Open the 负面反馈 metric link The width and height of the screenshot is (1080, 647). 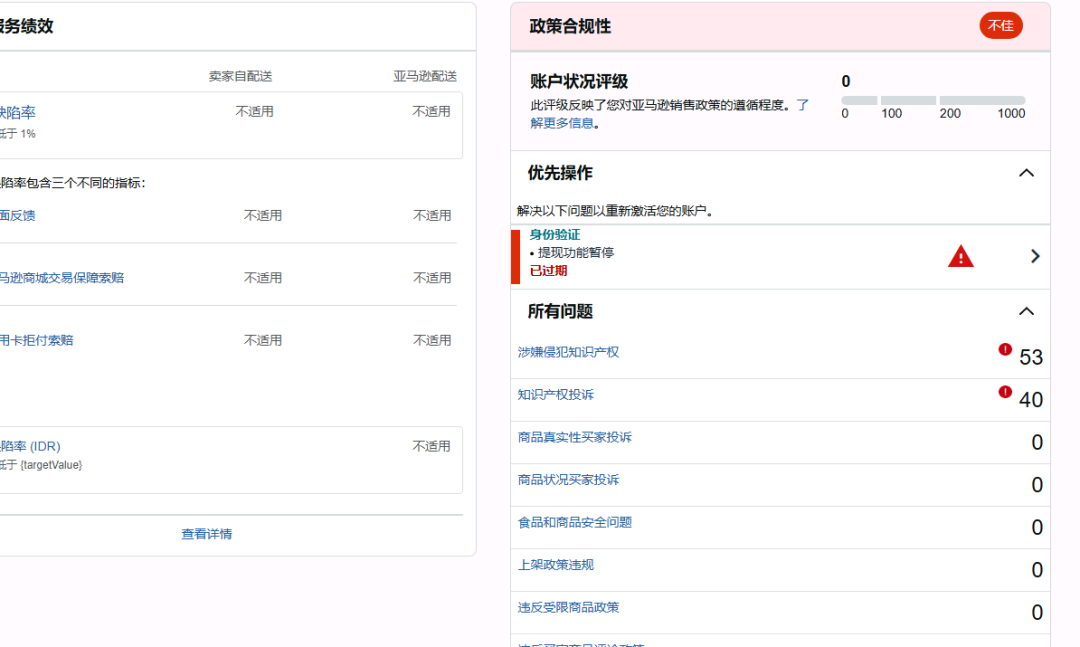pos(17,216)
